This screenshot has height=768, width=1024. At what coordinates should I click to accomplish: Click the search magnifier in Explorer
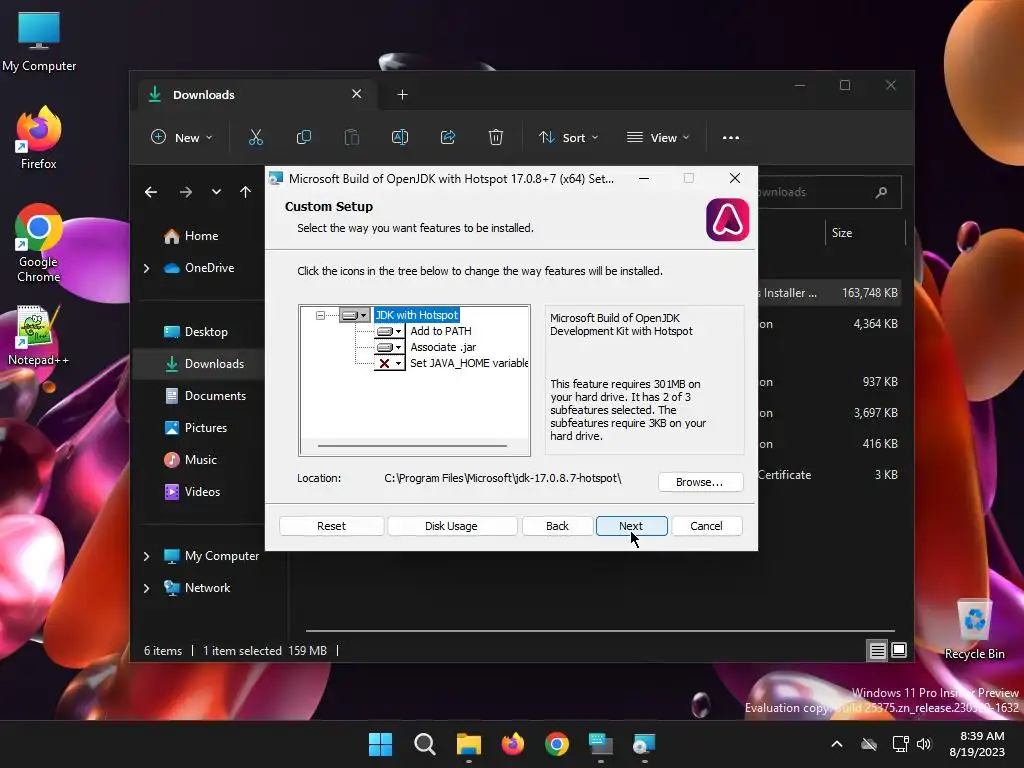click(x=881, y=192)
